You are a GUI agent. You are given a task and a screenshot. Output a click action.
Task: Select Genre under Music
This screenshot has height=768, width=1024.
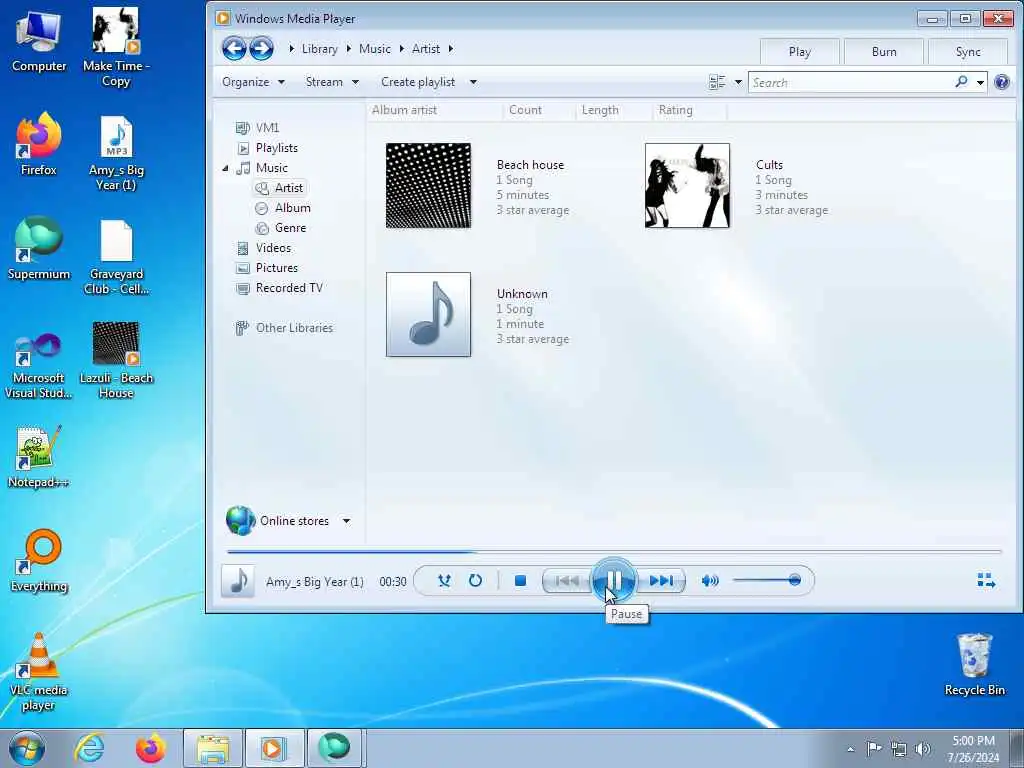[x=290, y=228]
